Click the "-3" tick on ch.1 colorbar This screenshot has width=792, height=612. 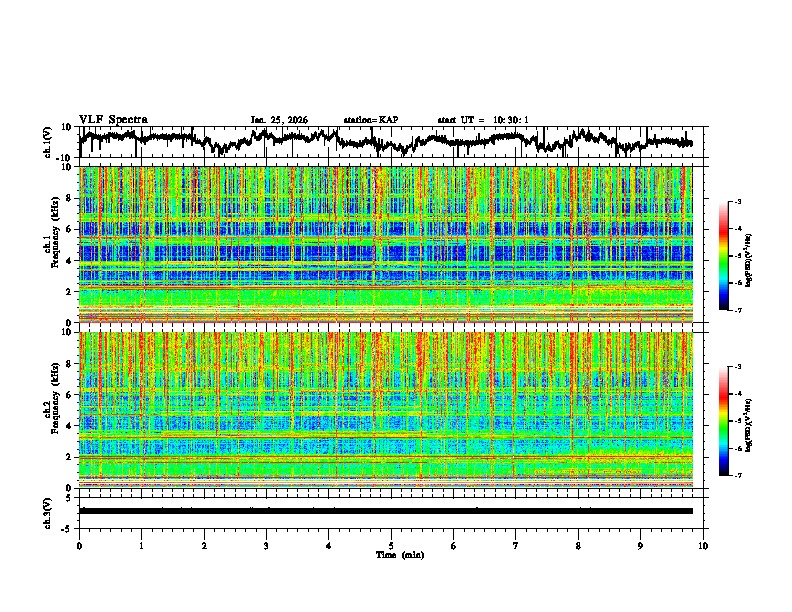[738, 201]
